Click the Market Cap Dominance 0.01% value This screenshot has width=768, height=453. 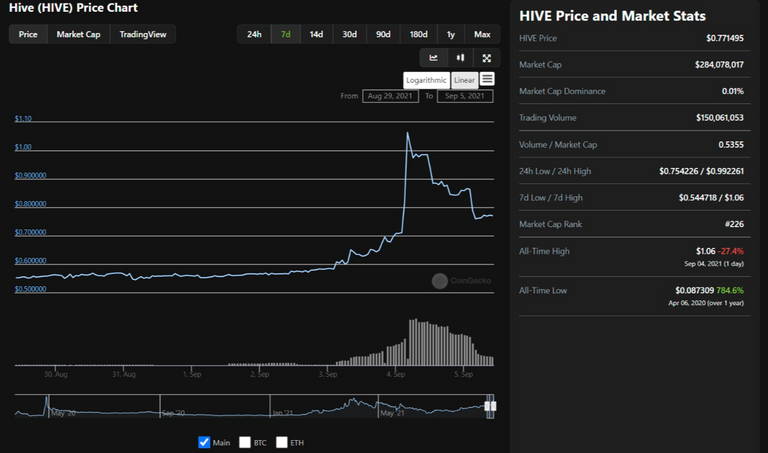(733, 91)
